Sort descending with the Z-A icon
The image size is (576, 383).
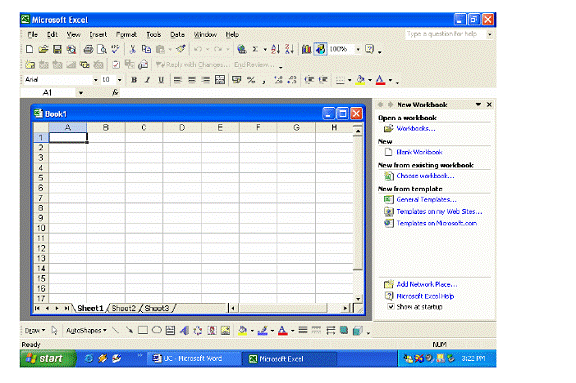point(289,49)
